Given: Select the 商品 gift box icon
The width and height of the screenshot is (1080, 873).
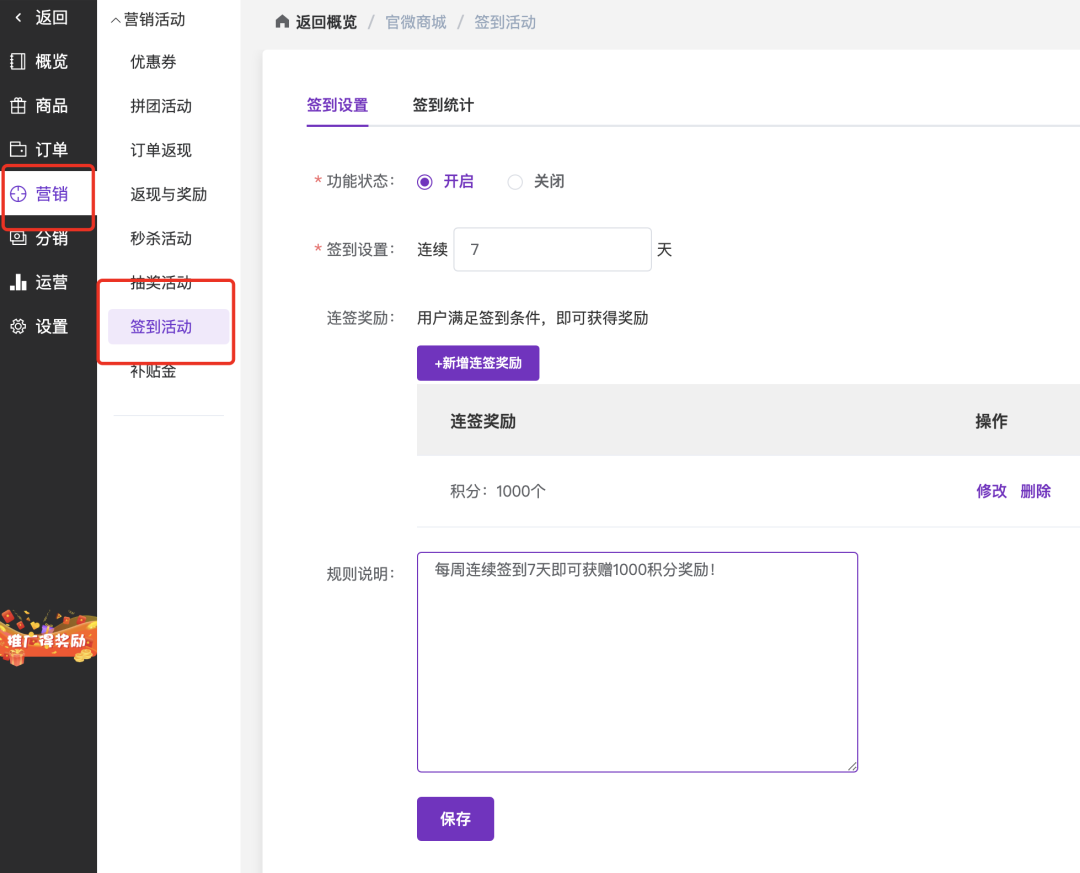Looking at the screenshot, I should pyautogui.click(x=18, y=106).
